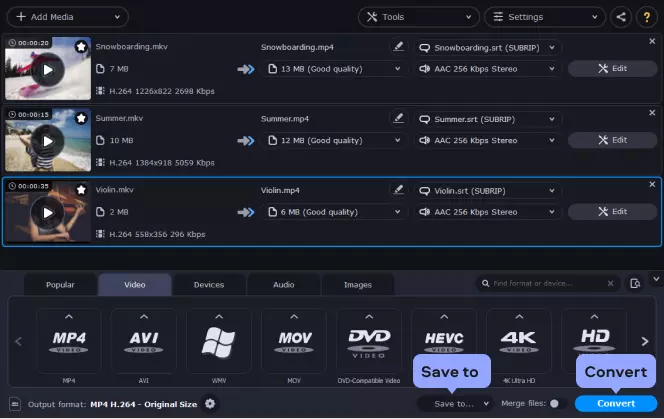Rename Violin.mp4 using pencil icon
The image size is (664, 419).
point(398,190)
